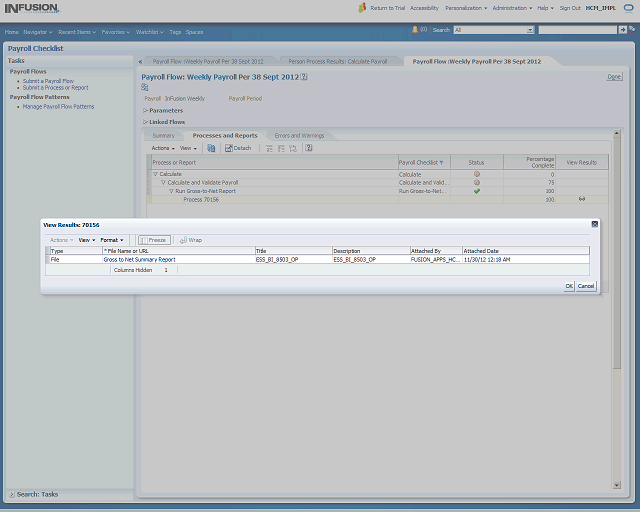
Task: Click the green checkmark status icon
Action: pos(477,191)
